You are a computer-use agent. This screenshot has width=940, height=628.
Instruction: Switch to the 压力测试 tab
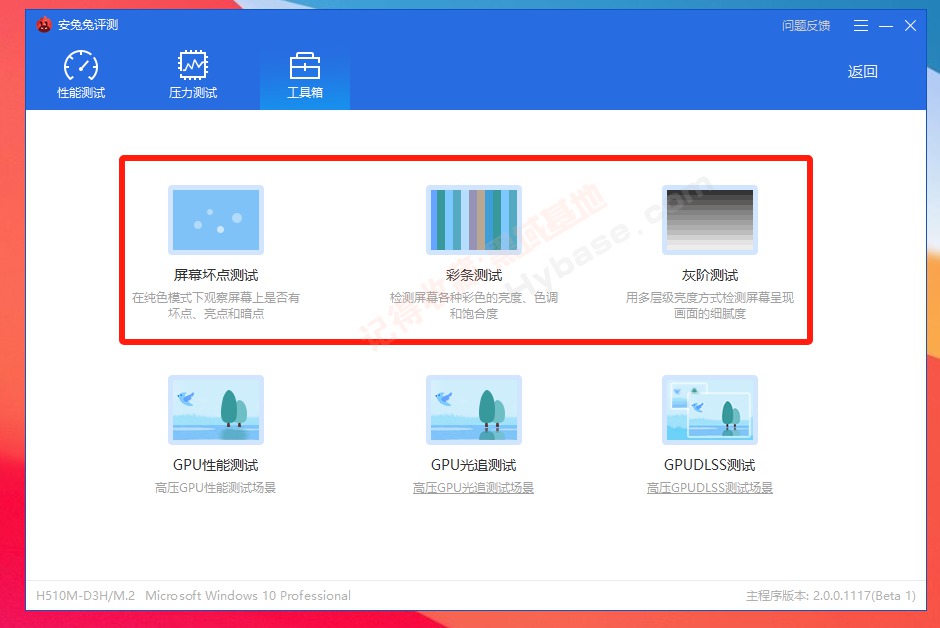192,75
